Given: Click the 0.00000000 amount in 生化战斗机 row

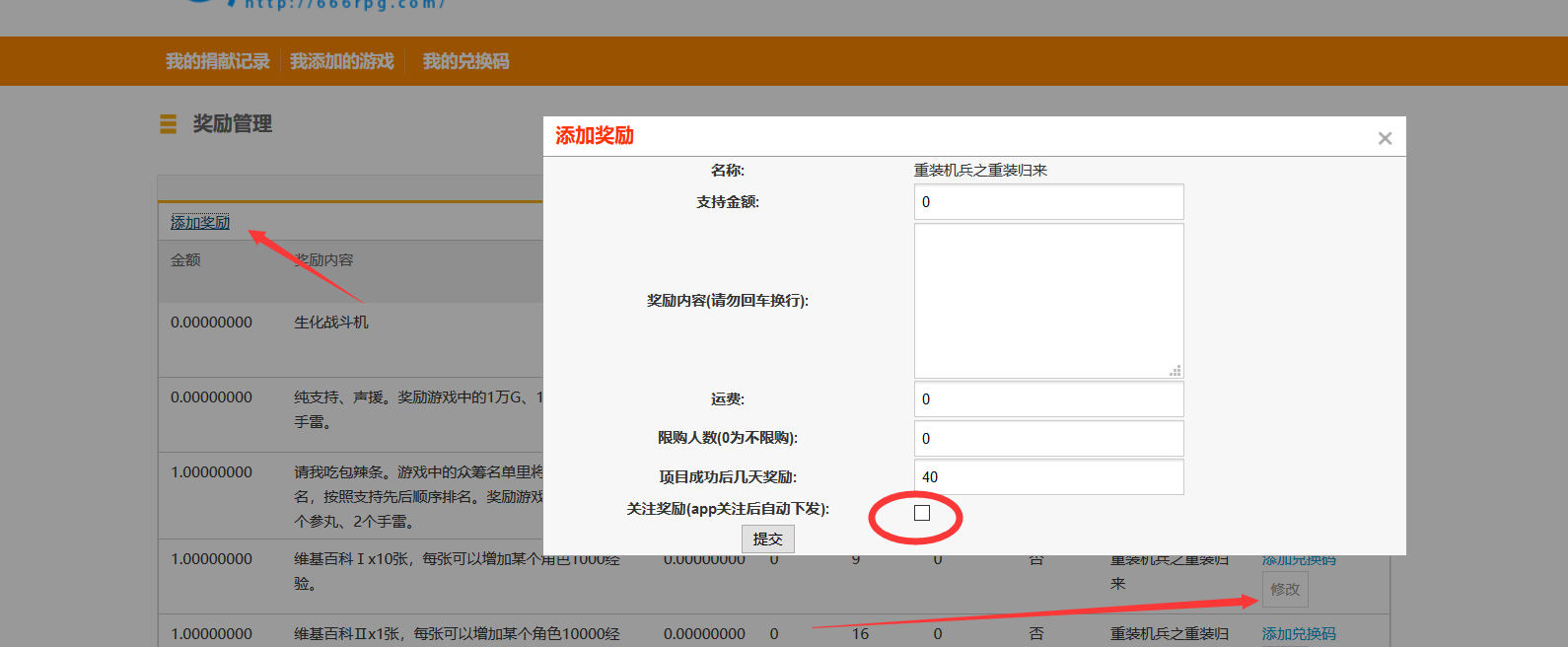Looking at the screenshot, I should click(211, 323).
